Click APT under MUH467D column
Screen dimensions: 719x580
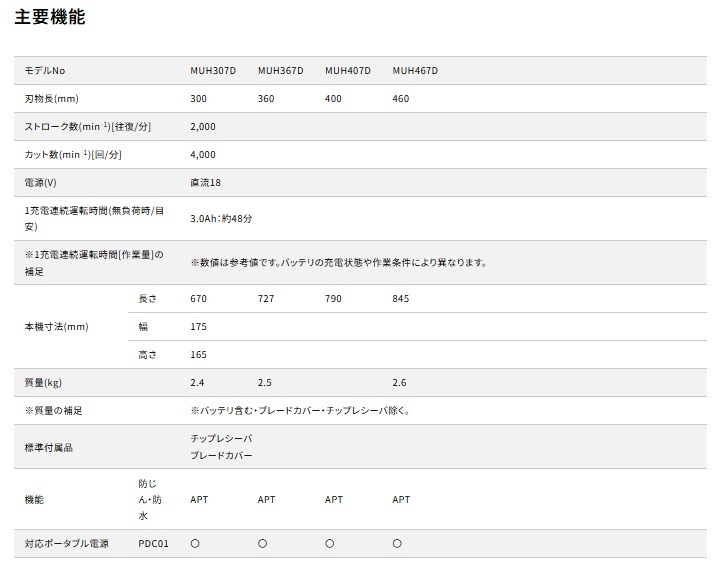pos(401,499)
